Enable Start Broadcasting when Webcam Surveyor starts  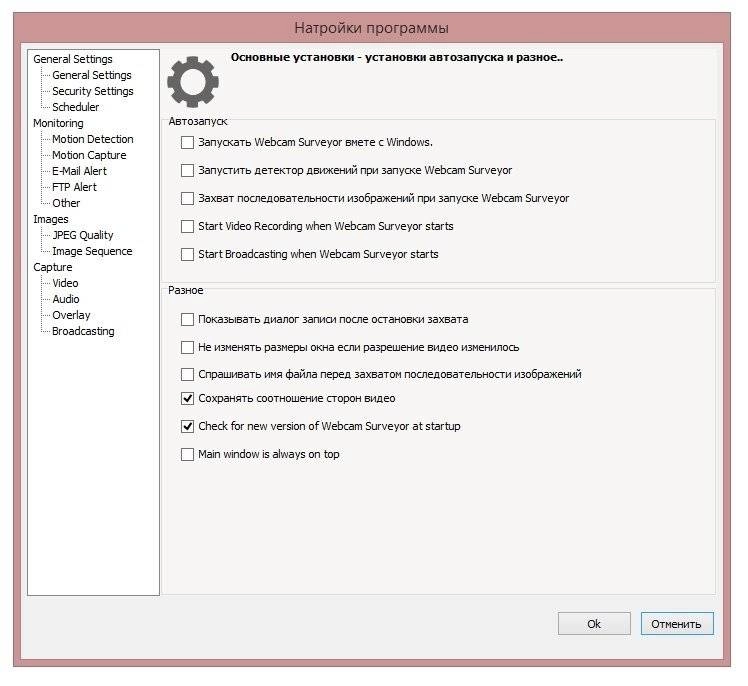(x=187, y=254)
